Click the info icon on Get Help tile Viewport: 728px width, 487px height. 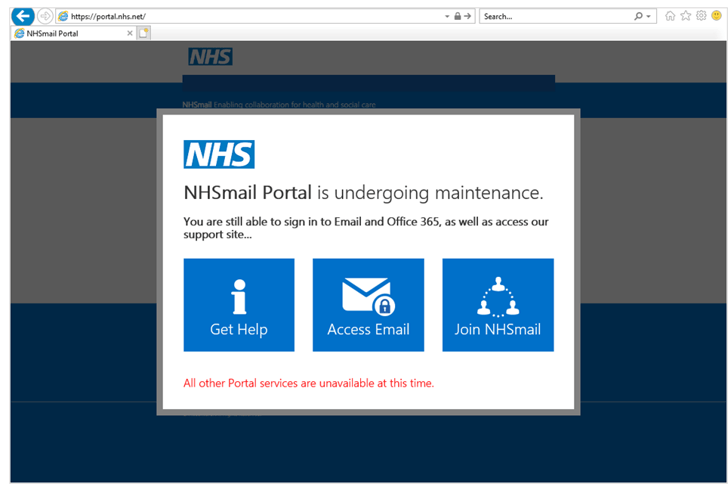[239, 297]
